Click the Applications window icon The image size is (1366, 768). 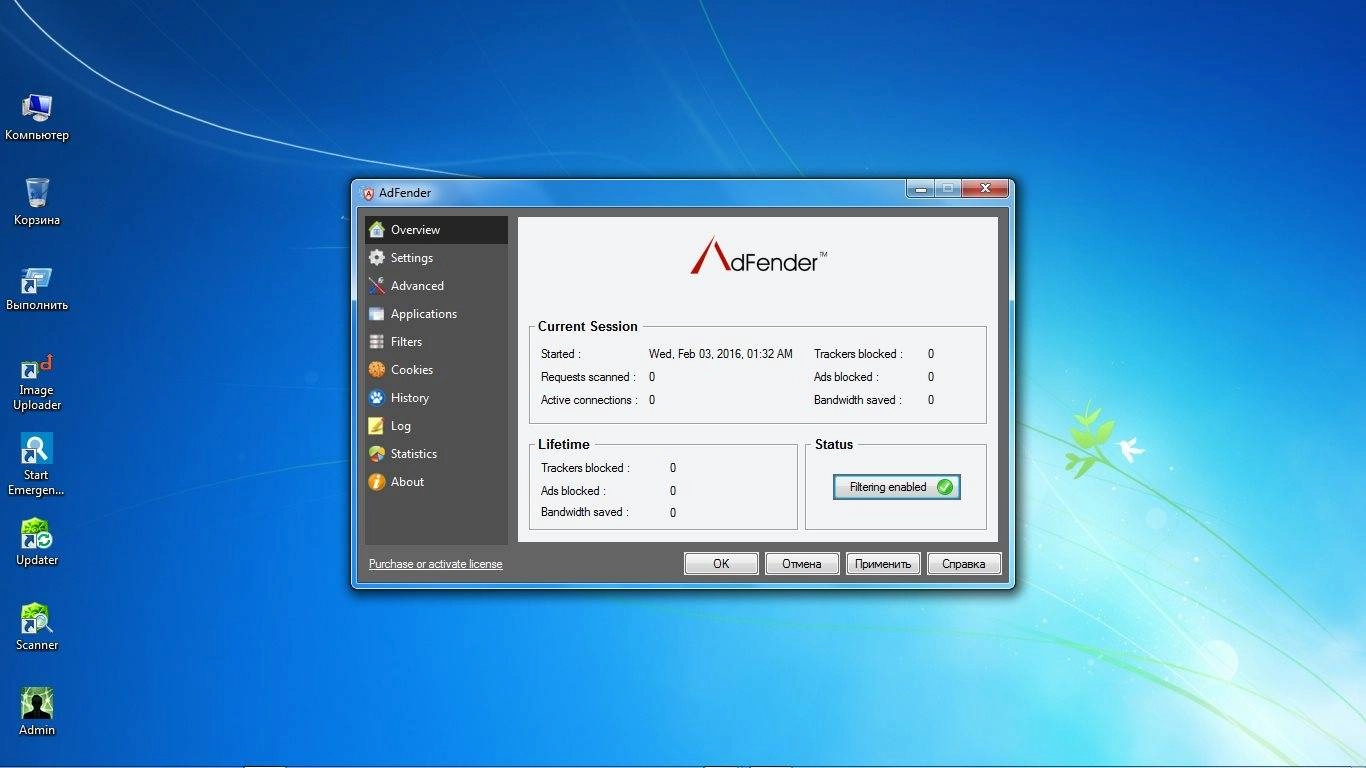pyautogui.click(x=376, y=314)
